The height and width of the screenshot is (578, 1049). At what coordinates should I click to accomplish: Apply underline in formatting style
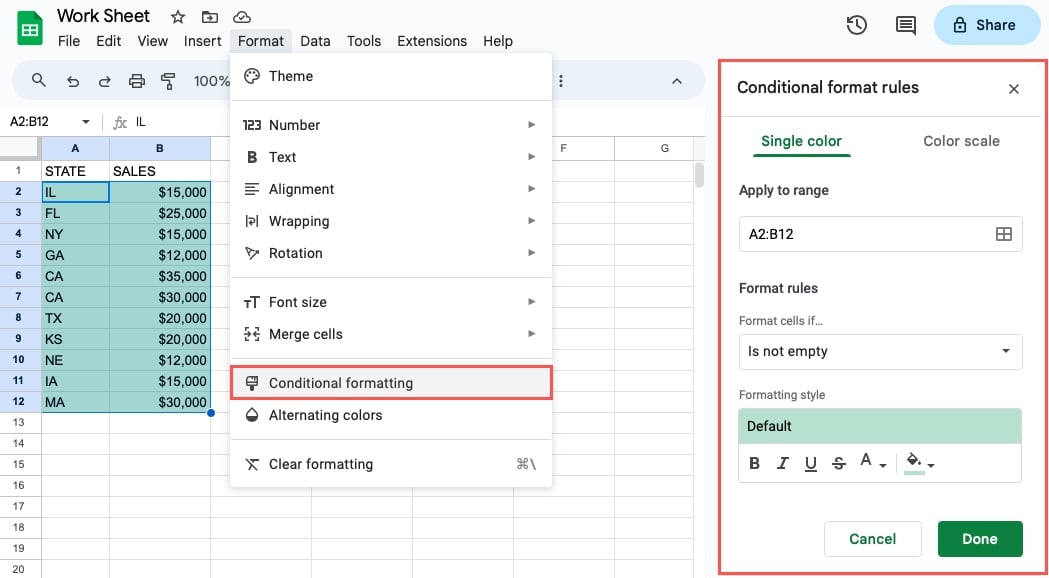coord(811,463)
